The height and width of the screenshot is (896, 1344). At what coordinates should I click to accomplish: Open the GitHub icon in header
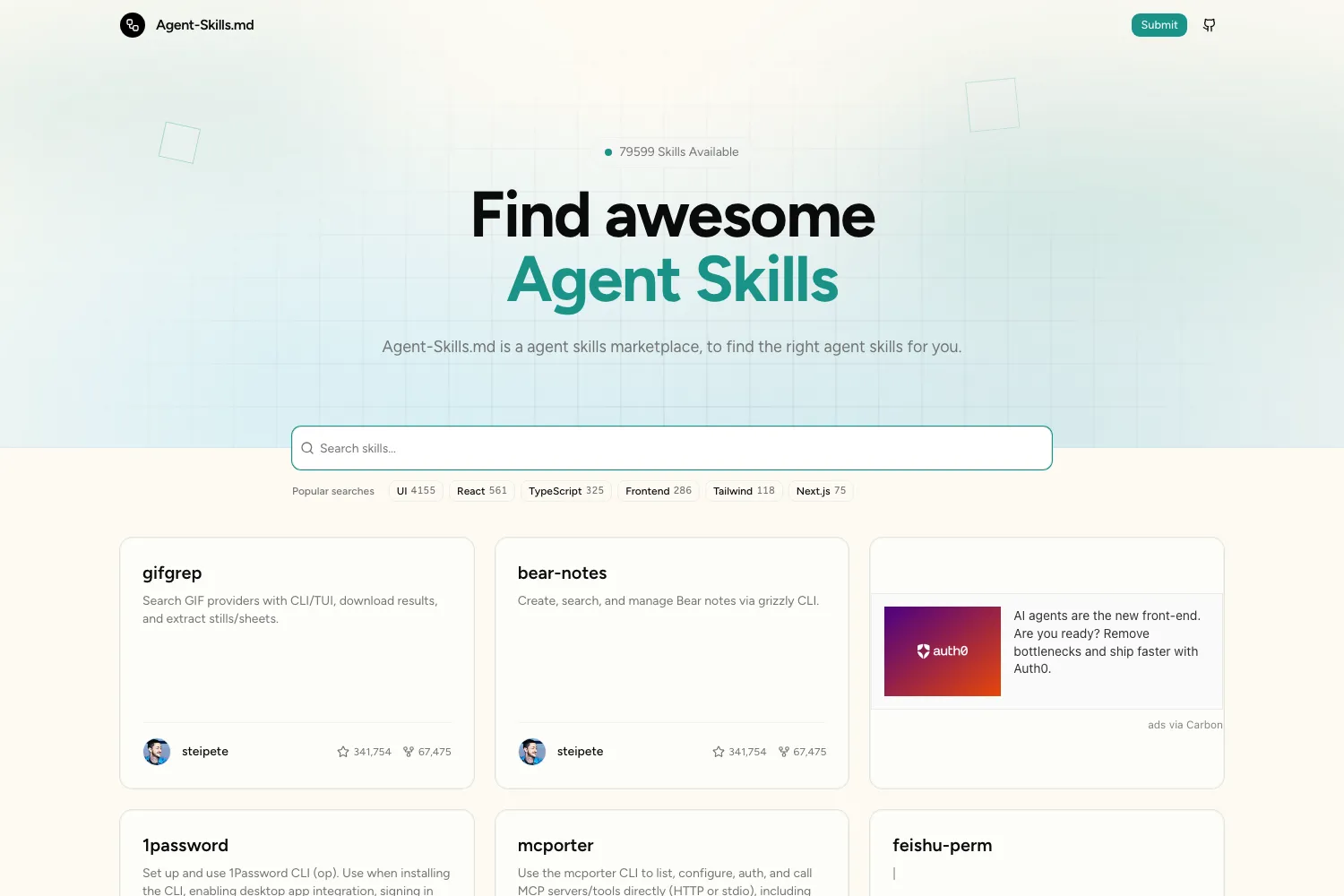(1210, 25)
